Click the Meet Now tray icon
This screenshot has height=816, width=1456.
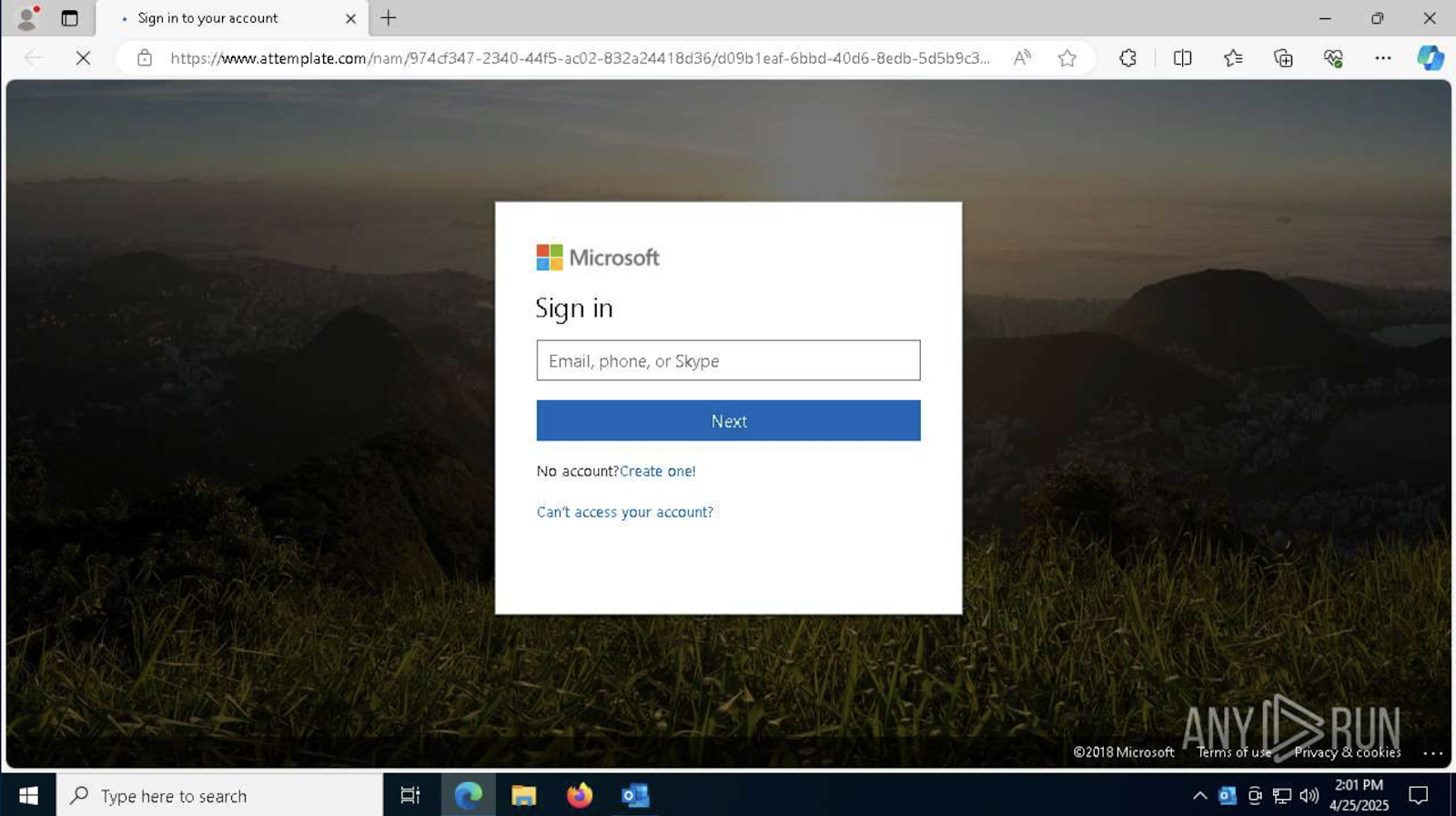point(1255,796)
